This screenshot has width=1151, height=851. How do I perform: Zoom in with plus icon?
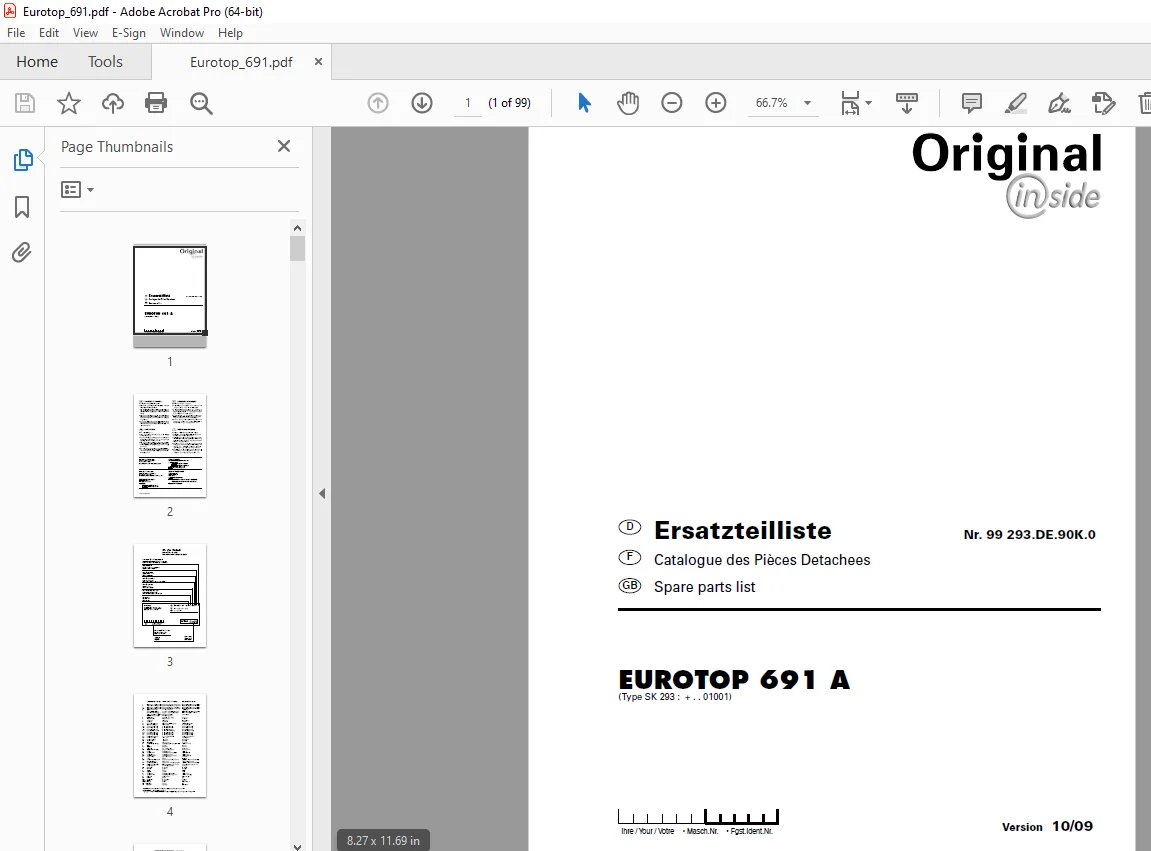point(716,103)
